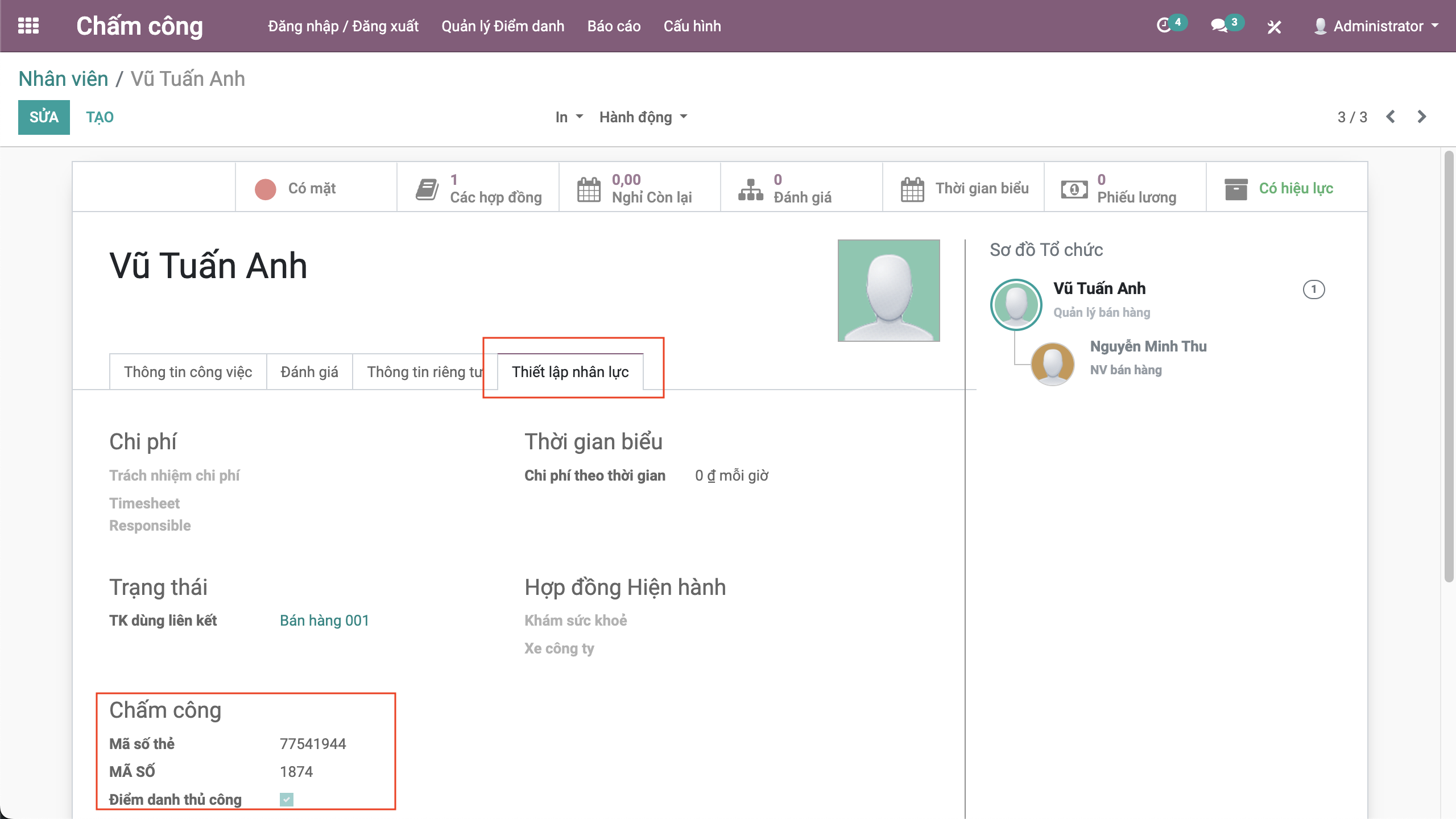Click the activities clock icon with badge

[1164, 26]
